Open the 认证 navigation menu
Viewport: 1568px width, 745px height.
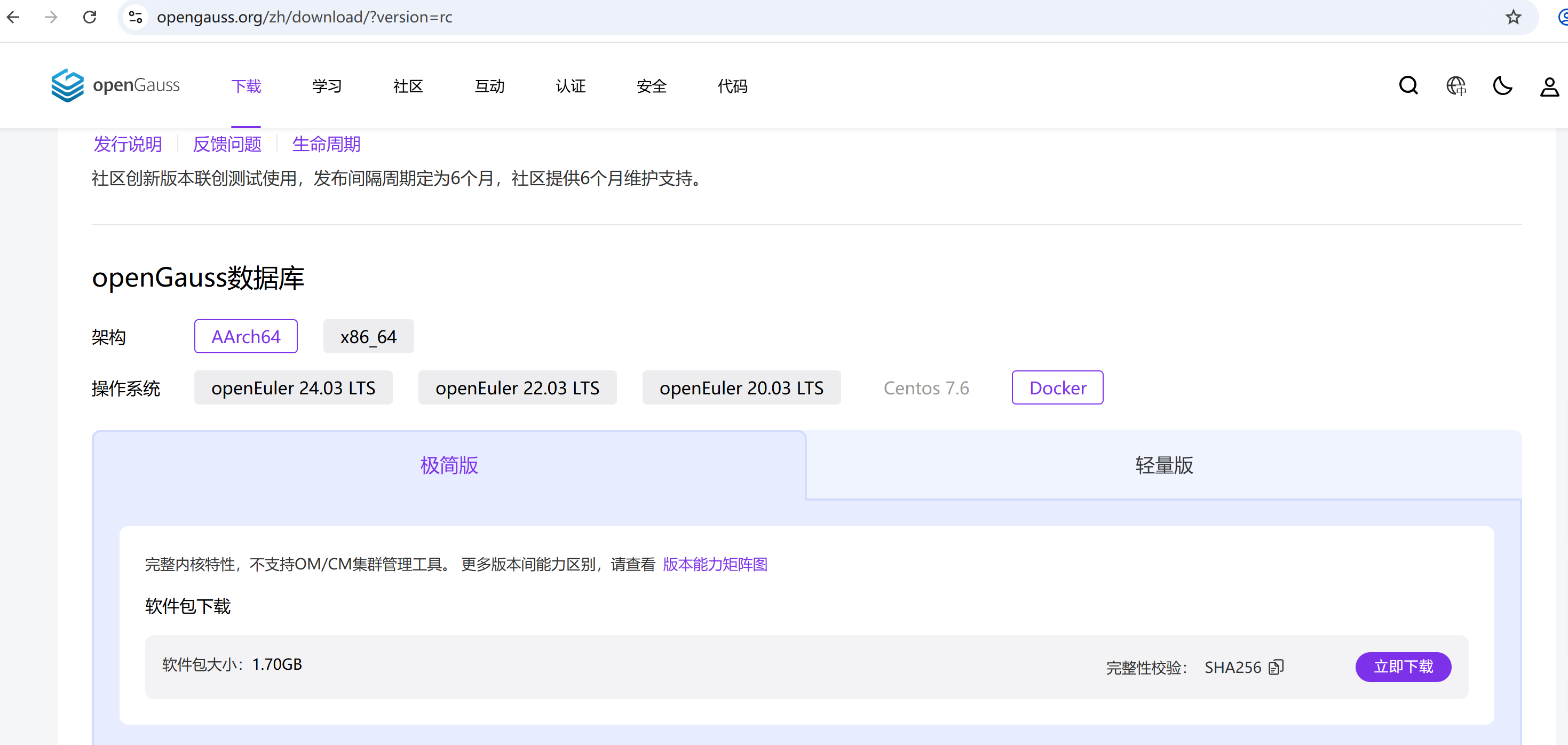pyautogui.click(x=571, y=86)
